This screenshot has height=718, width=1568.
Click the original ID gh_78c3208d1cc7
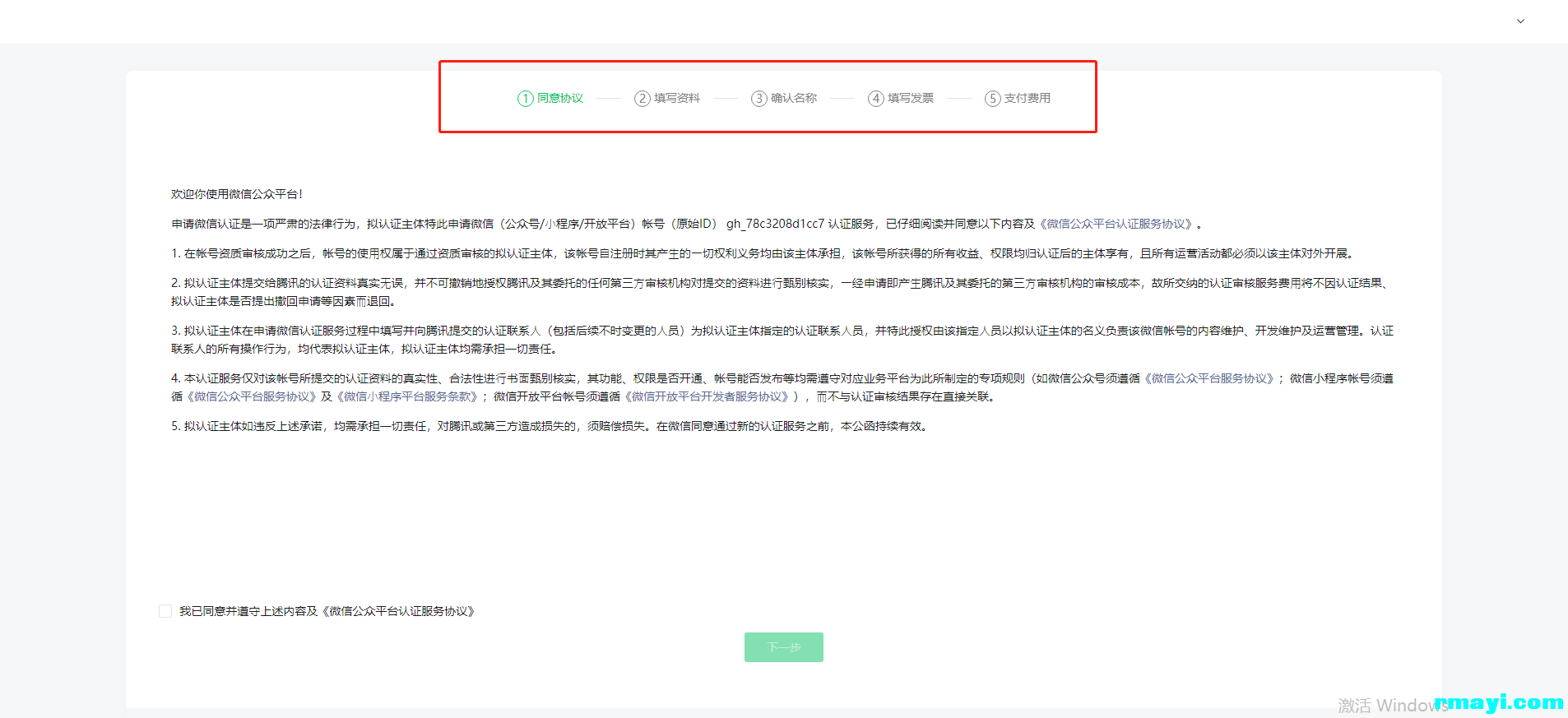pos(775,224)
